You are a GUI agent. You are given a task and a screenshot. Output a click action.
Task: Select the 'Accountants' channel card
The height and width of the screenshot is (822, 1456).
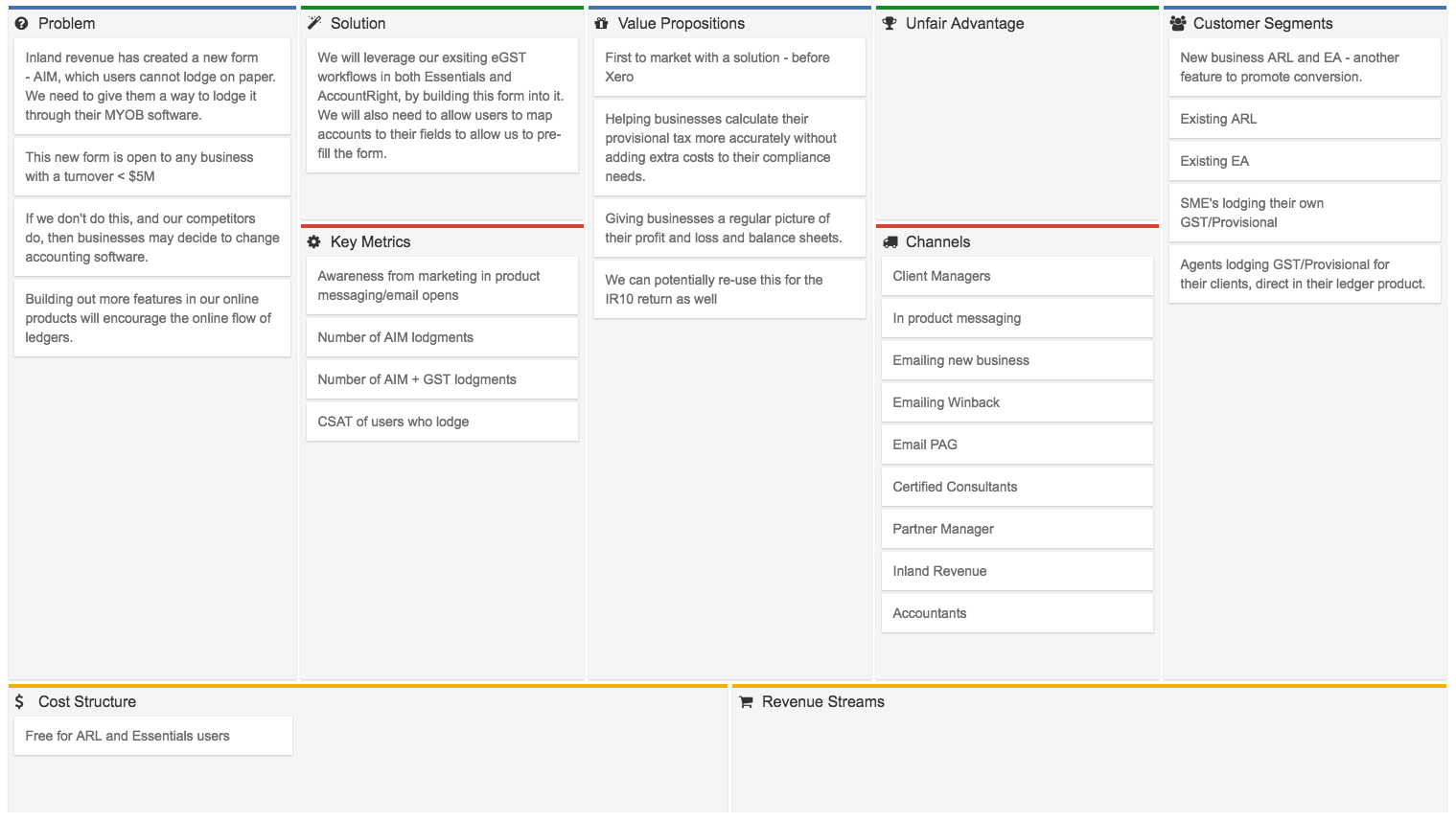1017,613
